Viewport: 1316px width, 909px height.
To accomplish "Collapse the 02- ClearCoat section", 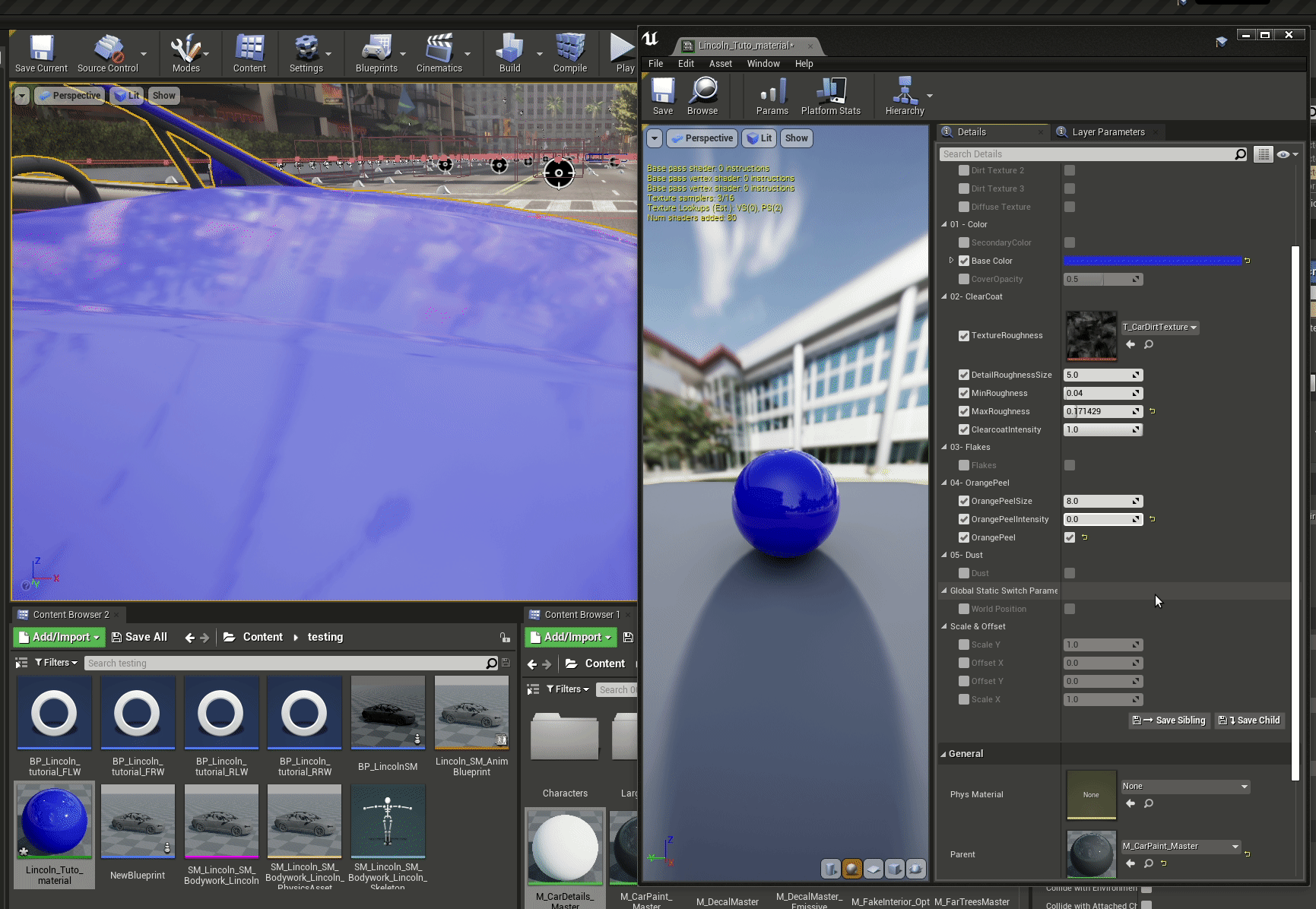I will click(944, 296).
